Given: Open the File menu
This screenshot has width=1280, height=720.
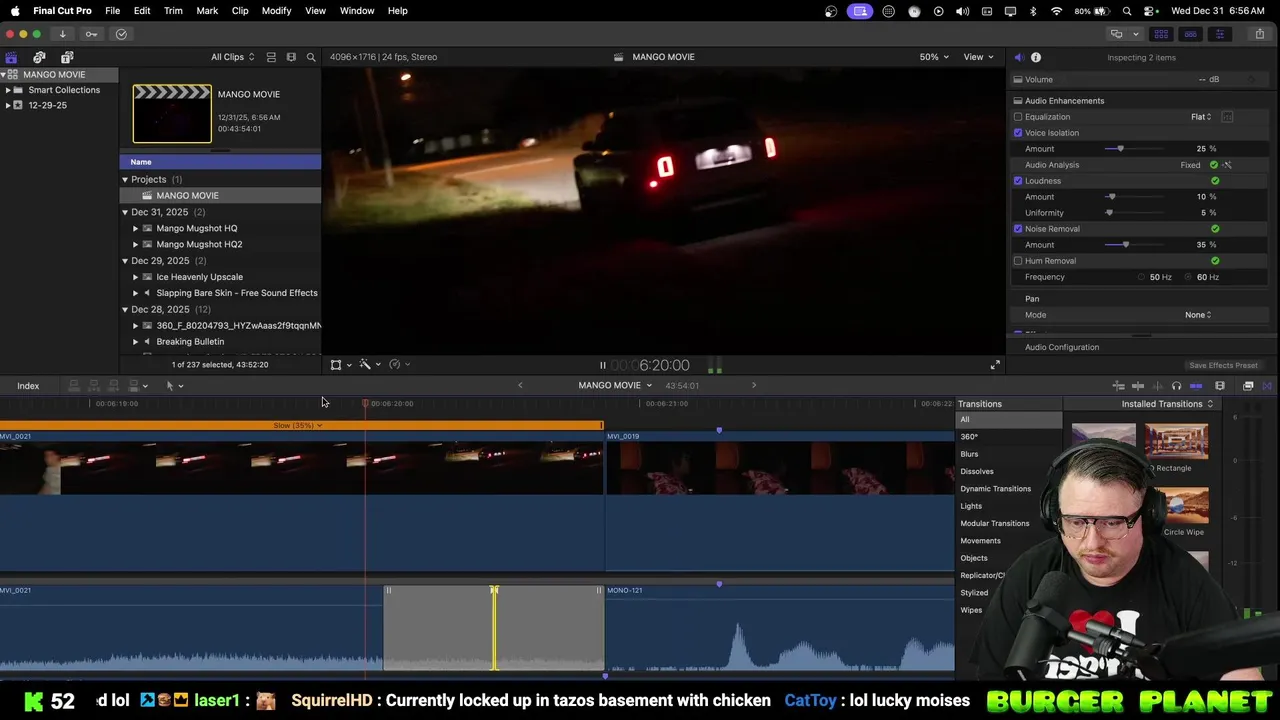Looking at the screenshot, I should click(x=113, y=10).
